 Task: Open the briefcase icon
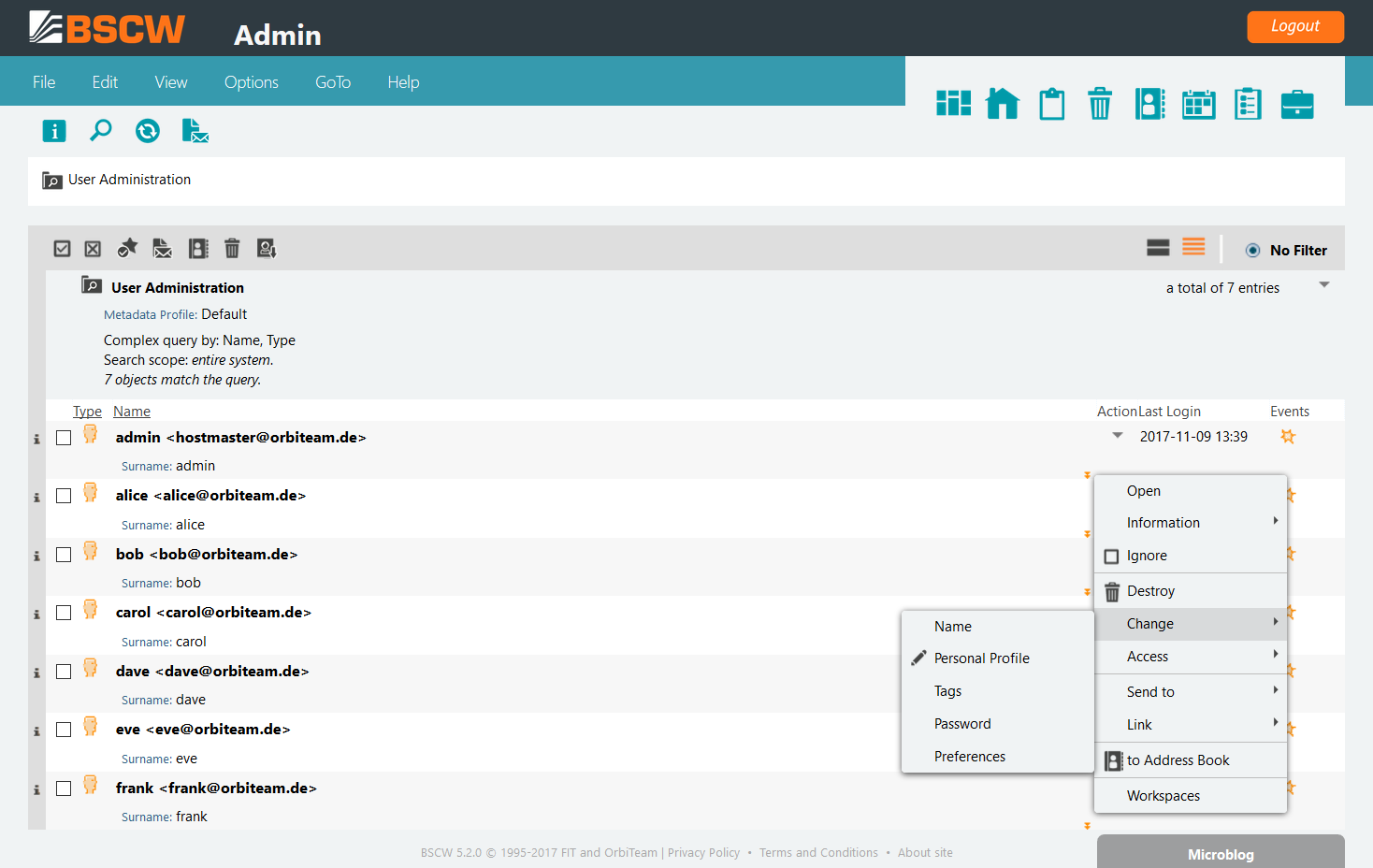click(x=1297, y=103)
